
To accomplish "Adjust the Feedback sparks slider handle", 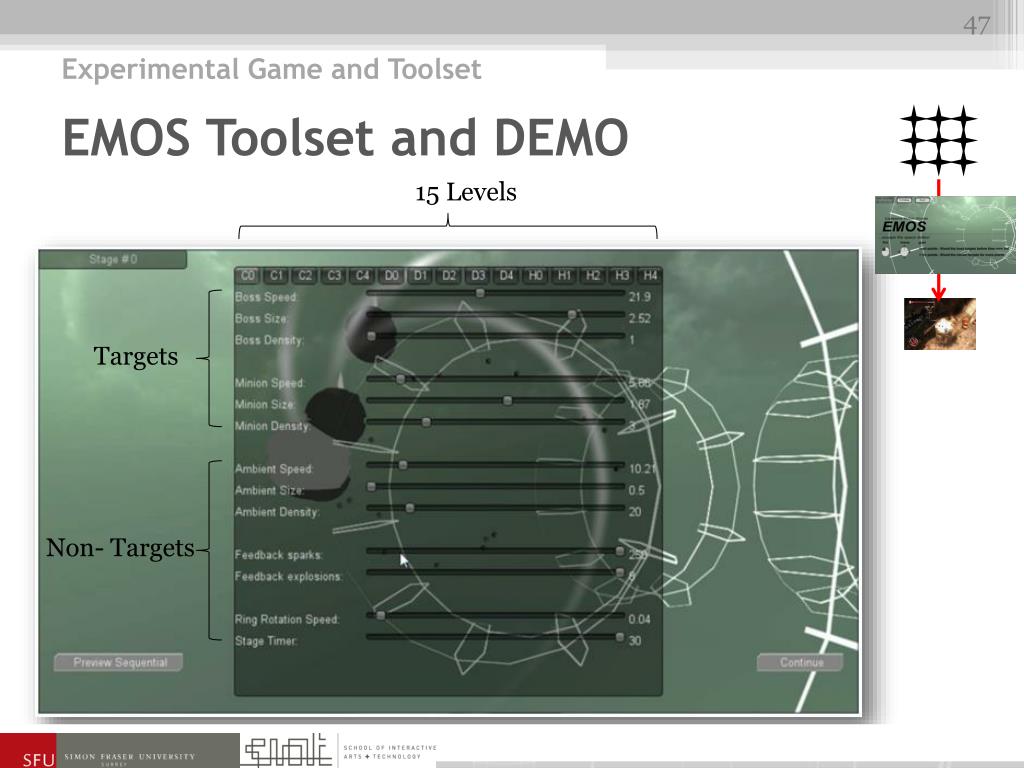I will 620,551.
